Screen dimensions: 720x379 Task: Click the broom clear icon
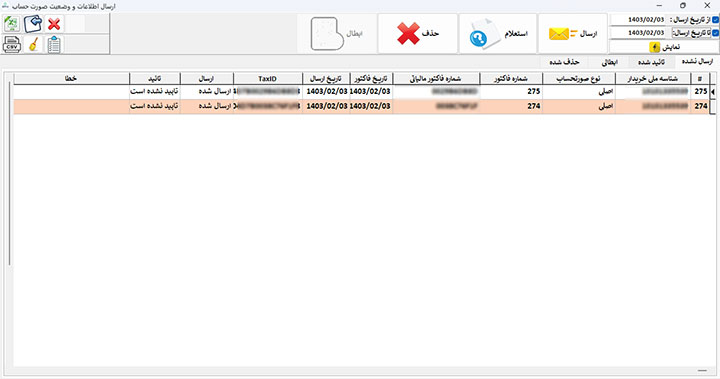coord(33,45)
